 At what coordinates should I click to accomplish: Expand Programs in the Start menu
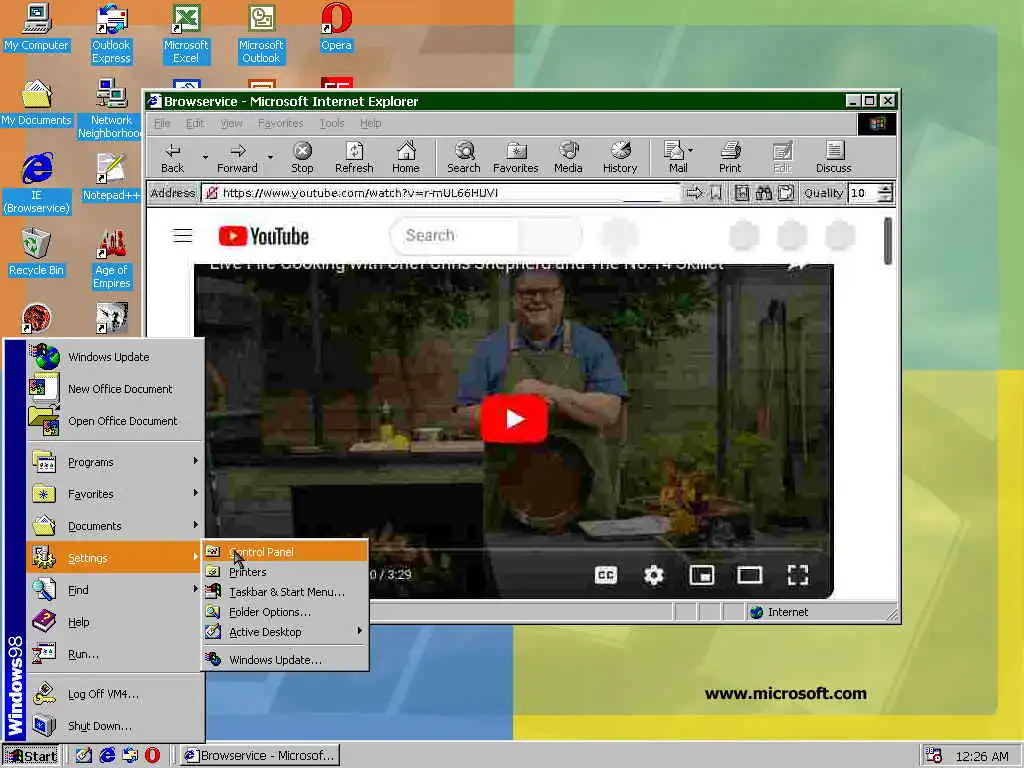point(115,462)
